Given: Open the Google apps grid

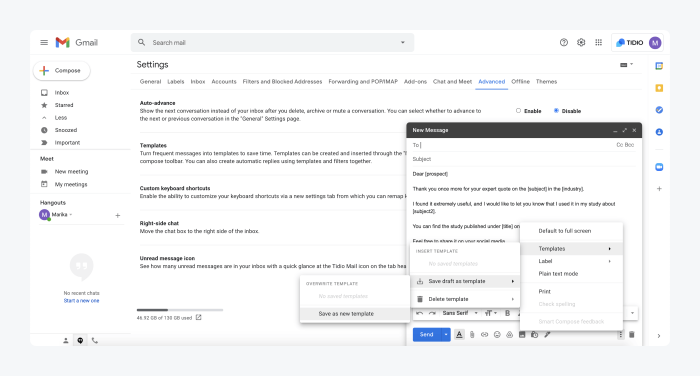Looking at the screenshot, I should [599, 42].
